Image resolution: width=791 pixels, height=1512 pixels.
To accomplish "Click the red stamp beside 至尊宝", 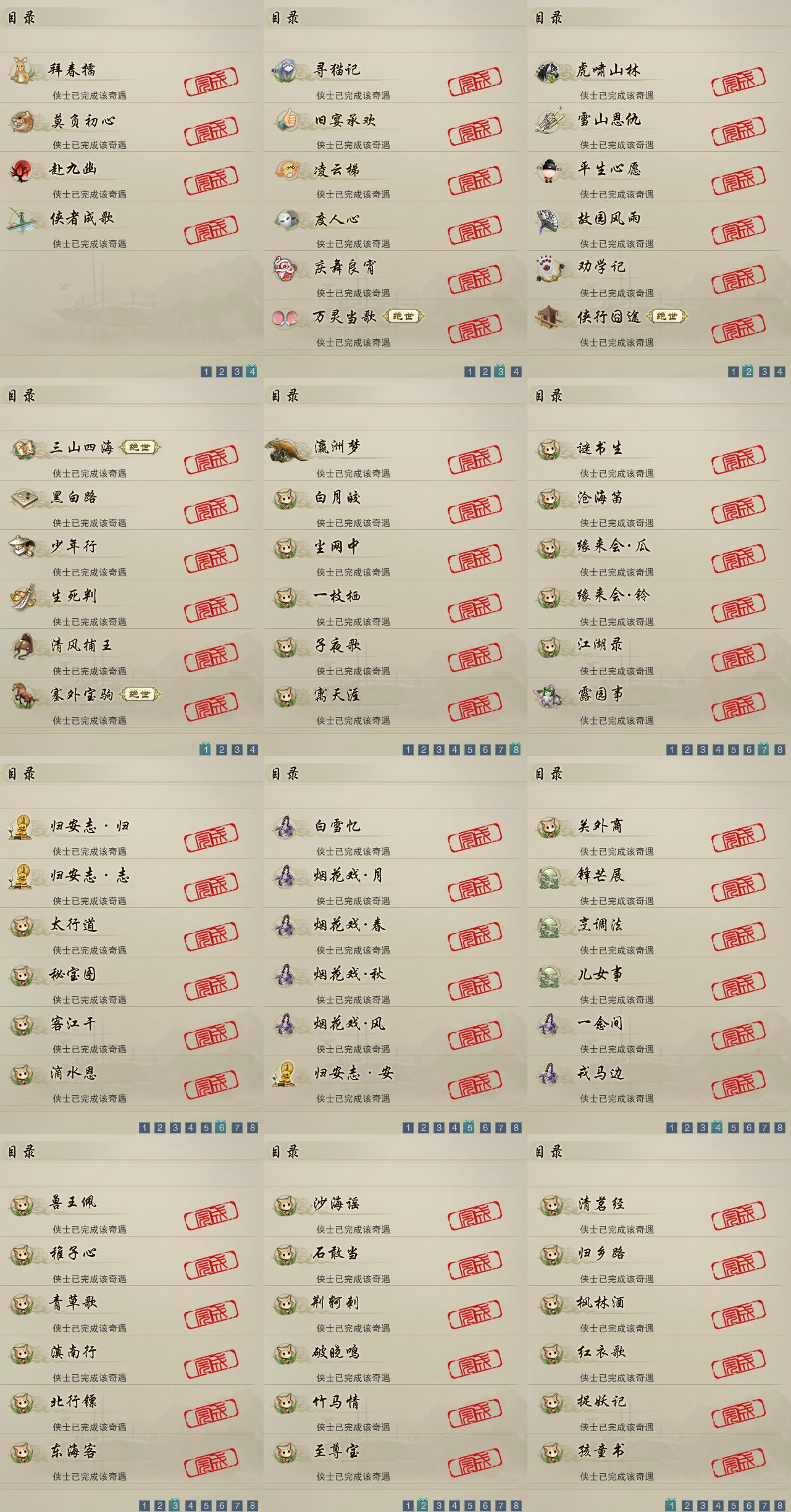I will click(475, 1459).
